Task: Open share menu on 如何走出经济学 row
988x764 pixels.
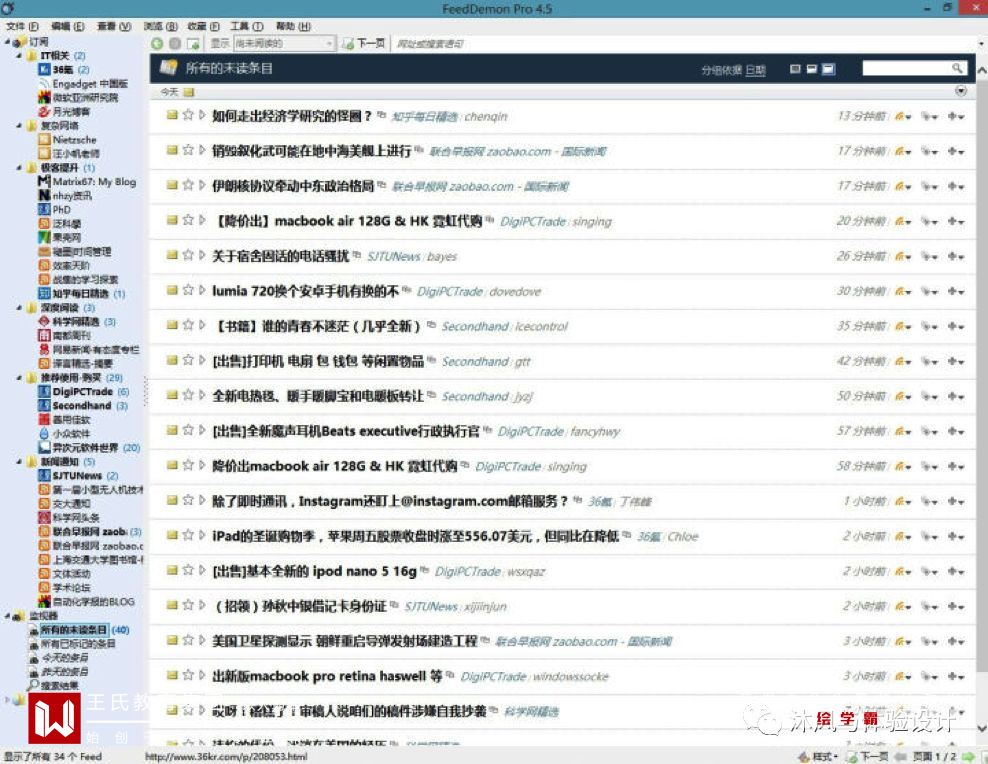Action: coord(956,116)
